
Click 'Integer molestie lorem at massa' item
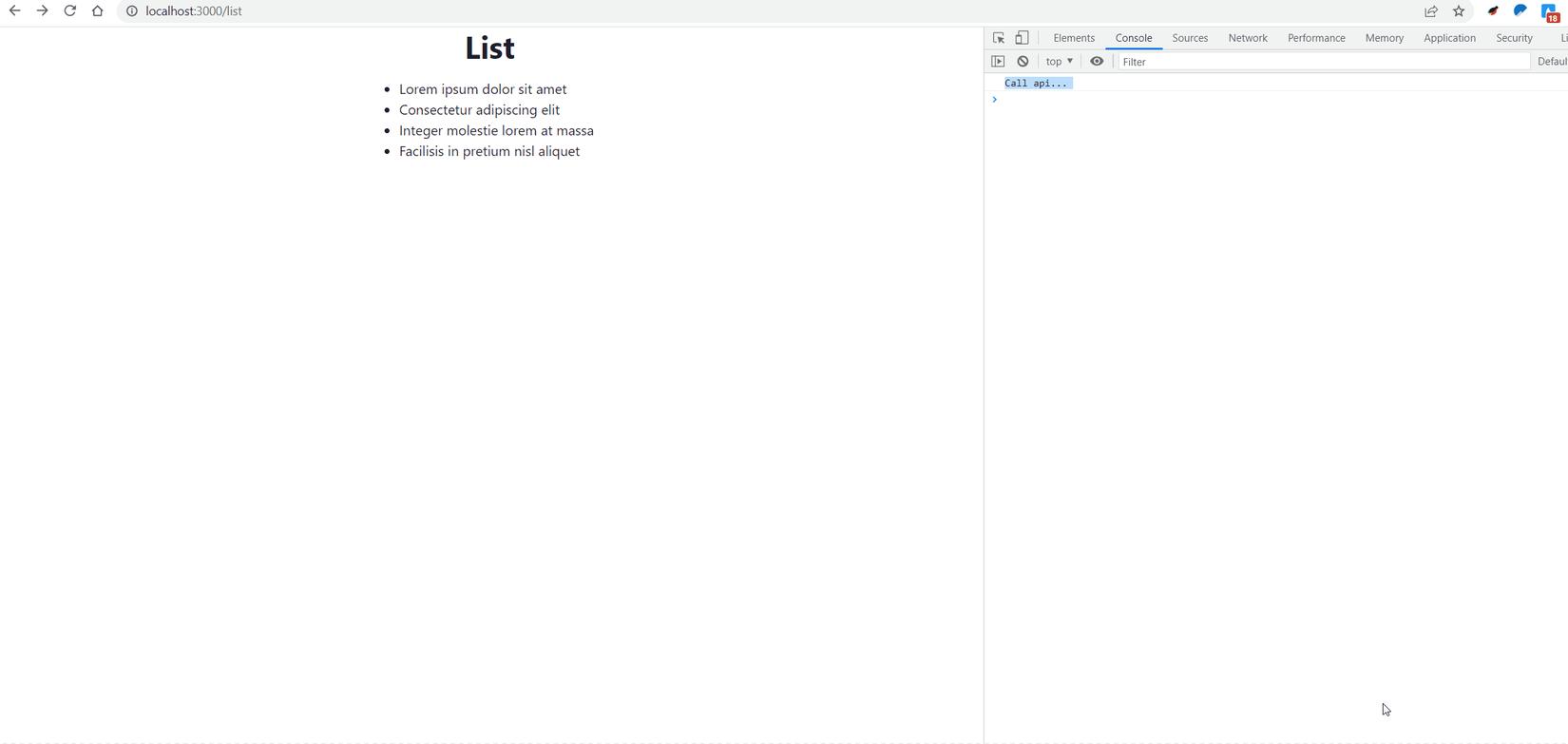[496, 131]
